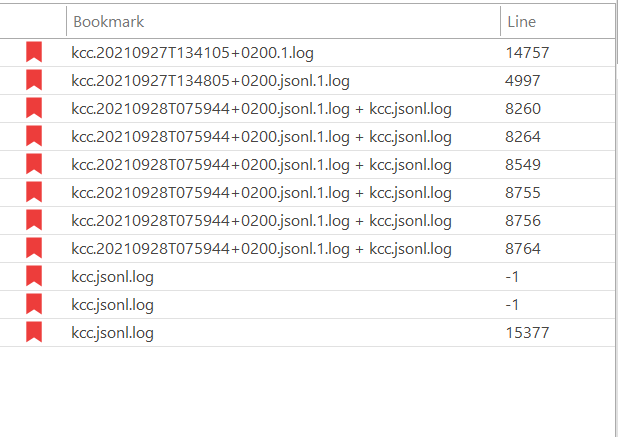Screen dimensions: 618x437
Task: Click line number 8260 cell
Action: coord(523,109)
